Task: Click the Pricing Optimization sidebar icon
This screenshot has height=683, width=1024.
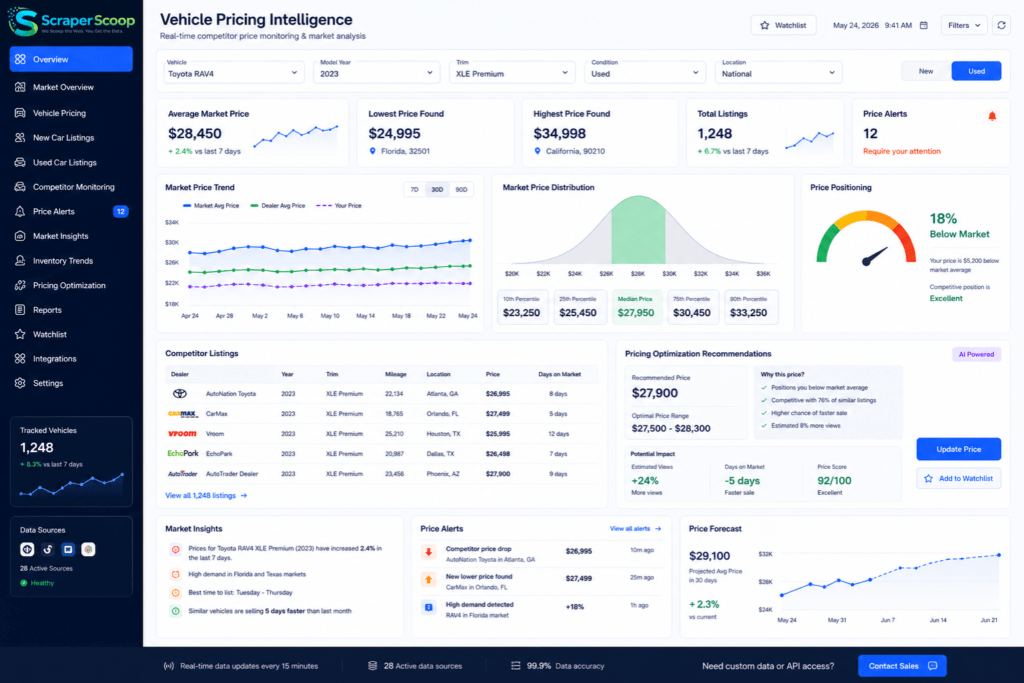Action: point(20,285)
